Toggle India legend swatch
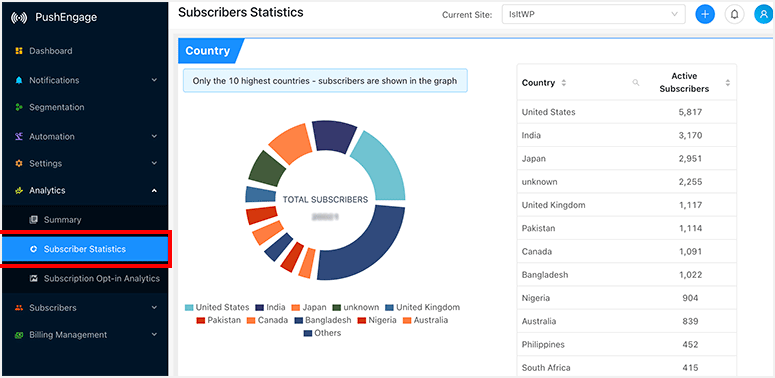 point(259,307)
